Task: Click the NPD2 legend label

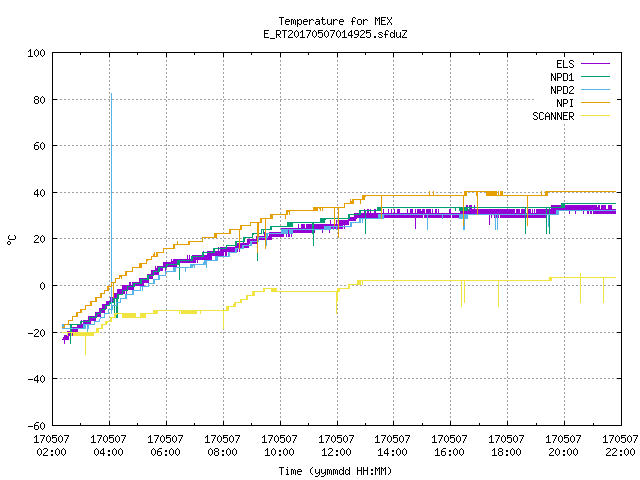Action: pyautogui.click(x=562, y=90)
